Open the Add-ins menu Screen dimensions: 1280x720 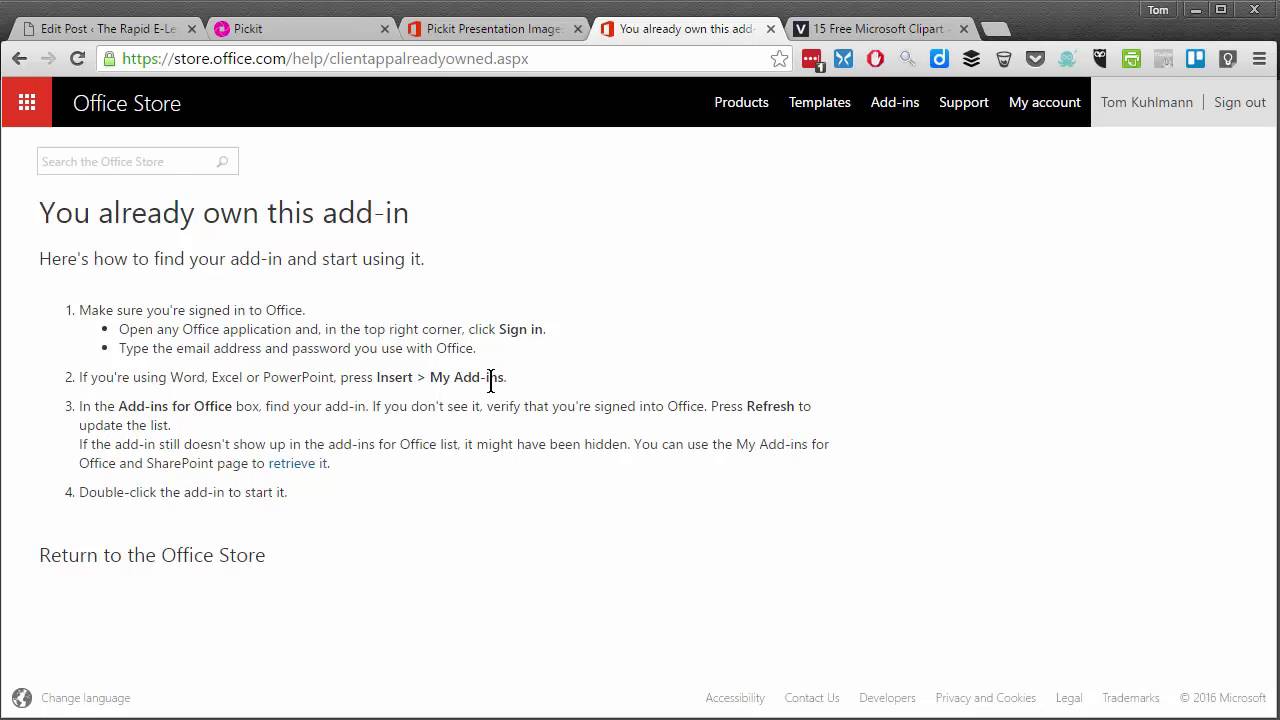coord(895,102)
